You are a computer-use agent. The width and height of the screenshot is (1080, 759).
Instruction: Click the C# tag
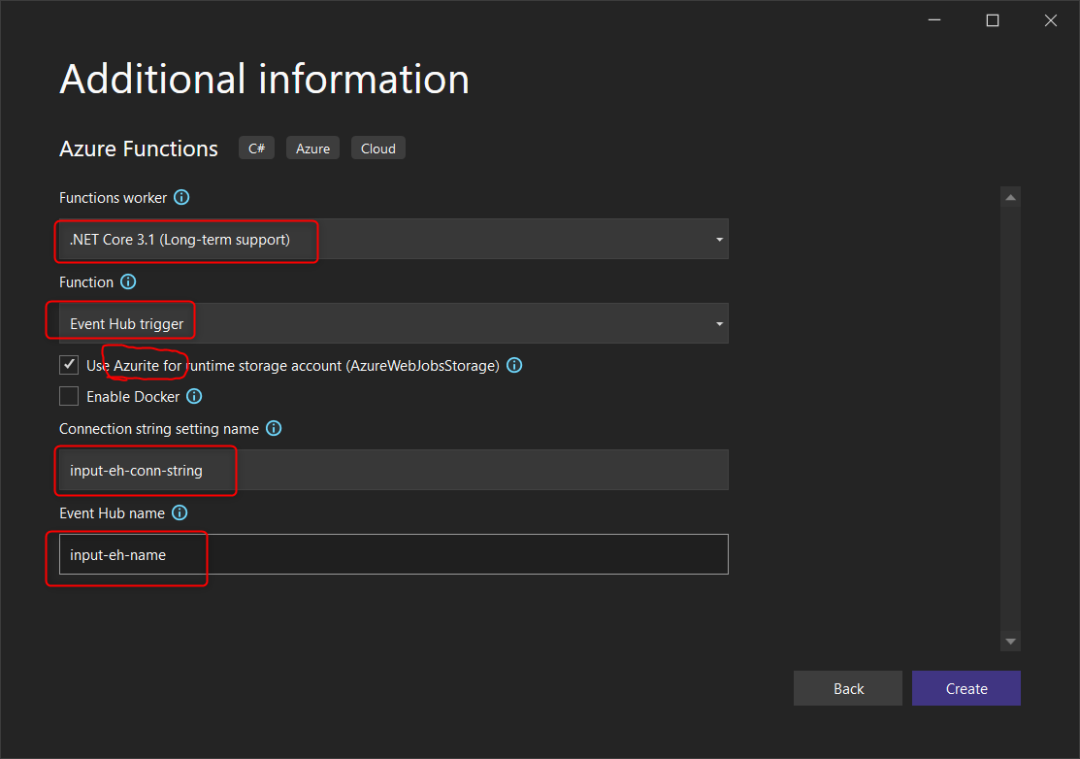point(257,149)
